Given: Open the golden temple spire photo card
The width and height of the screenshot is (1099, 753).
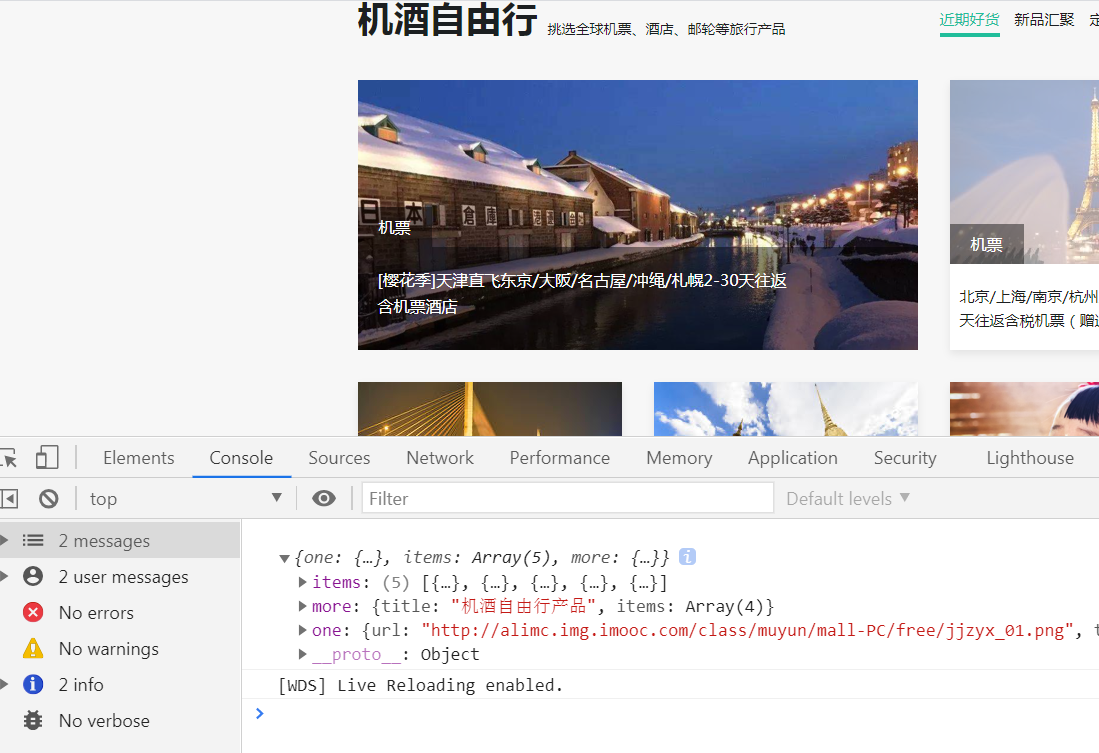Looking at the screenshot, I should coord(786,409).
